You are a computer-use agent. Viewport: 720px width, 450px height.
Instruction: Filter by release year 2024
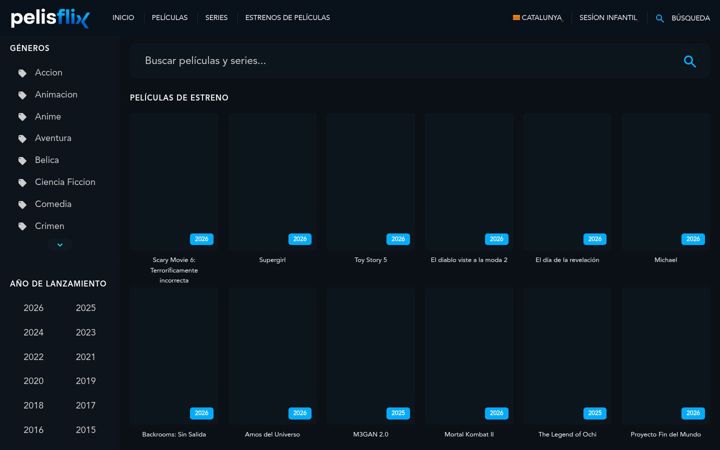pos(34,332)
